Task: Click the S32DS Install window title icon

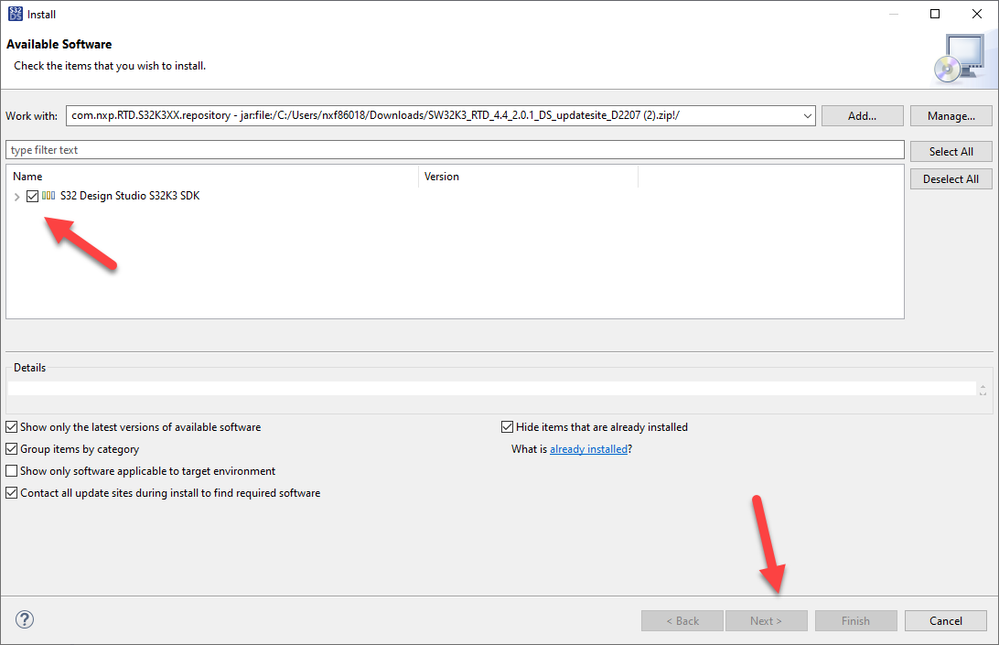Action: pos(15,13)
